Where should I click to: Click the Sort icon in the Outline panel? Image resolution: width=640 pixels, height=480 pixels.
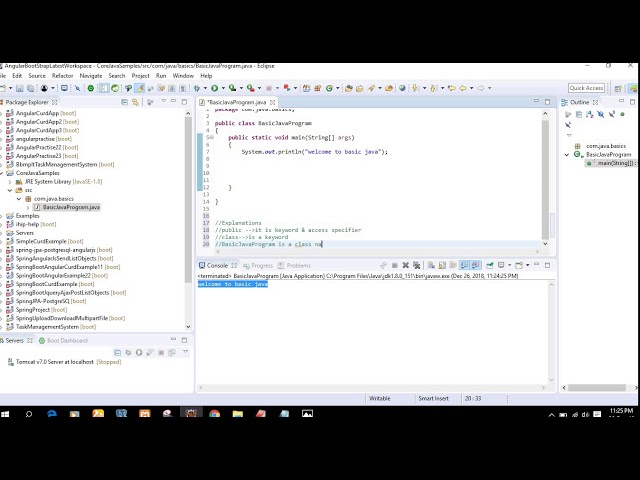click(590, 115)
